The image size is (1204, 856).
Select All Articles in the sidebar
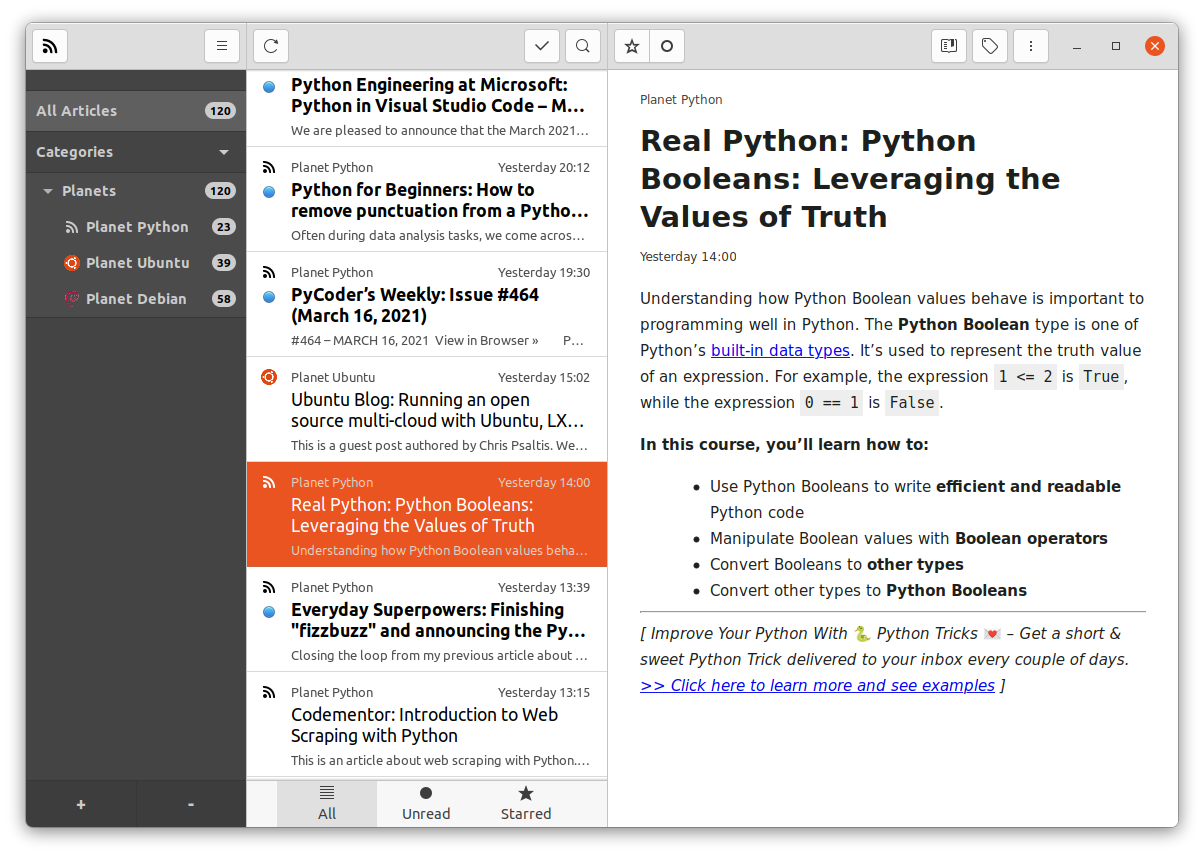136,111
